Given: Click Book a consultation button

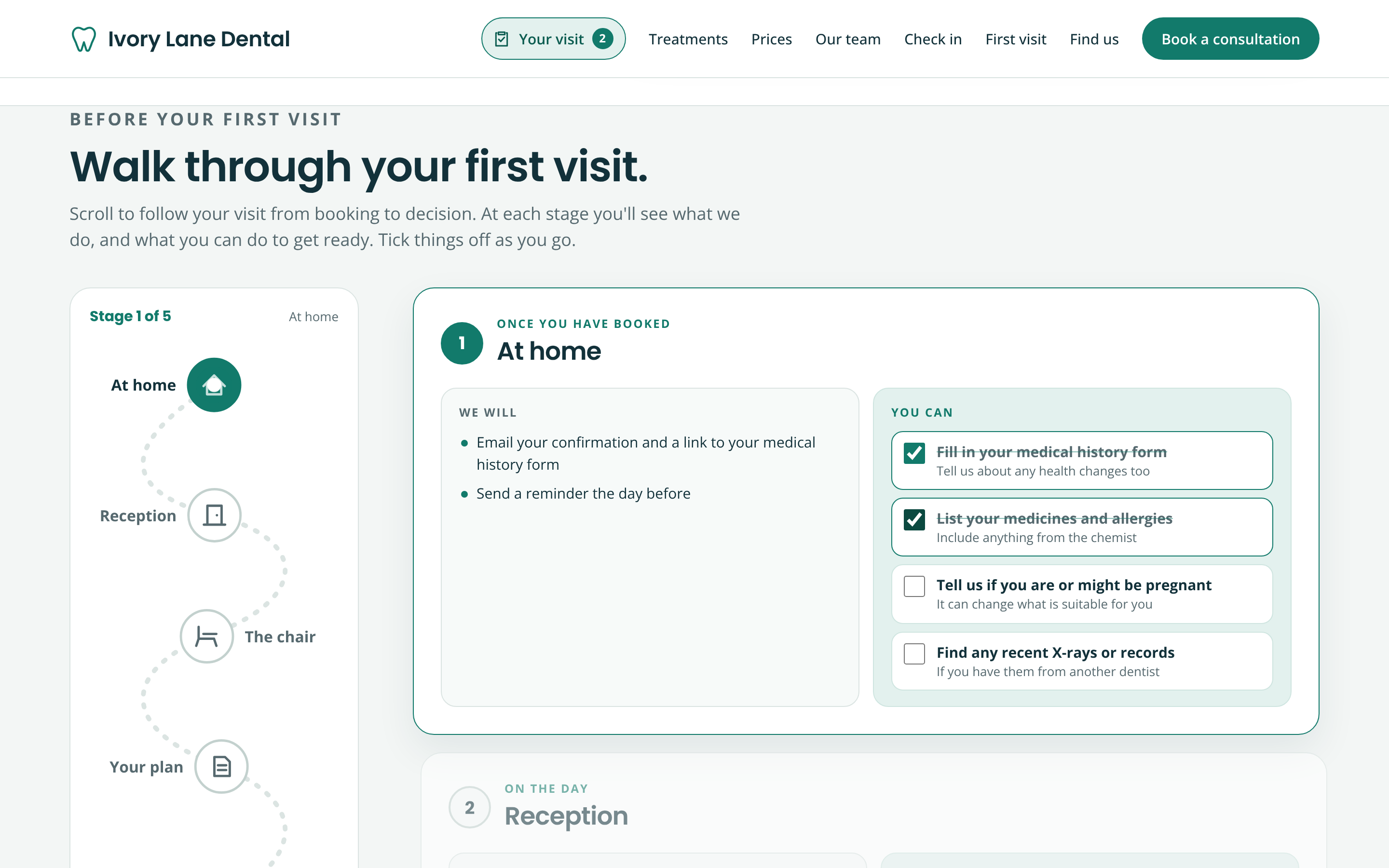Looking at the screenshot, I should coord(1231,39).
